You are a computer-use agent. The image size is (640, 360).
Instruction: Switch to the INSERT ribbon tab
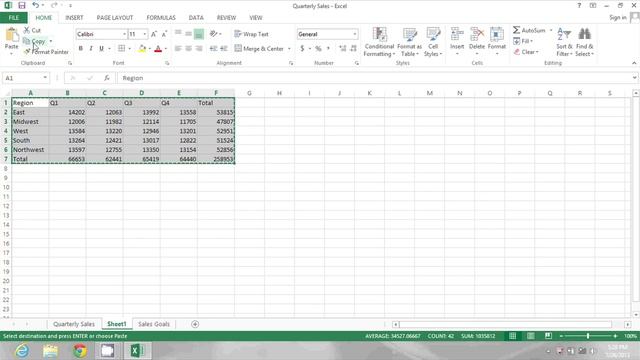(74, 18)
